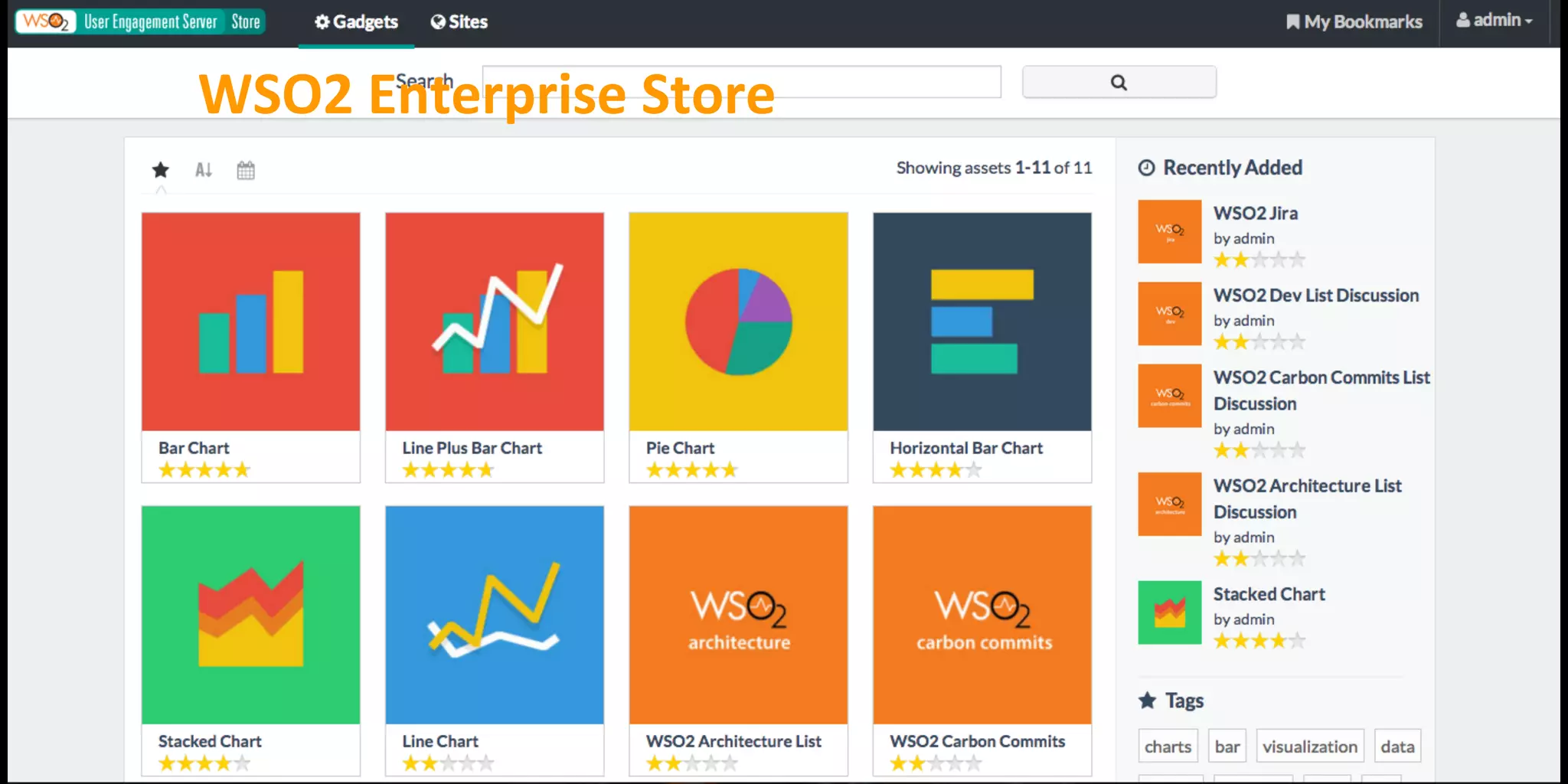Open the Gadgets tab
This screenshot has height=784, width=1568.
(356, 22)
